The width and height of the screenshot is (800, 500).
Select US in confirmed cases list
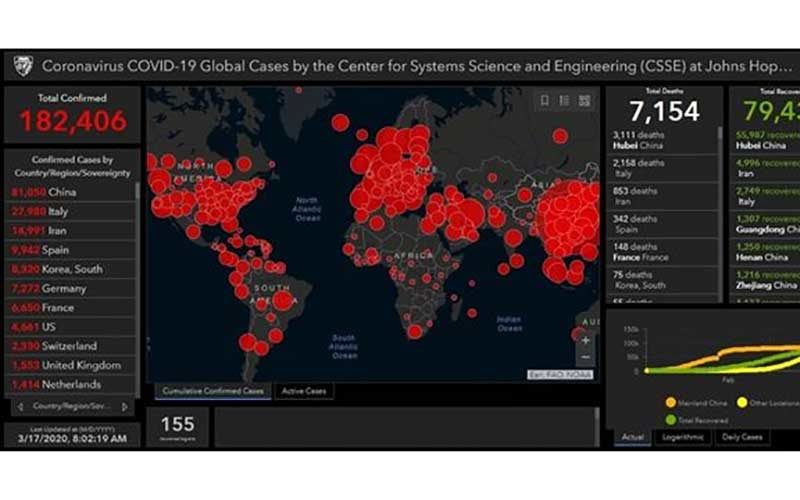71,327
